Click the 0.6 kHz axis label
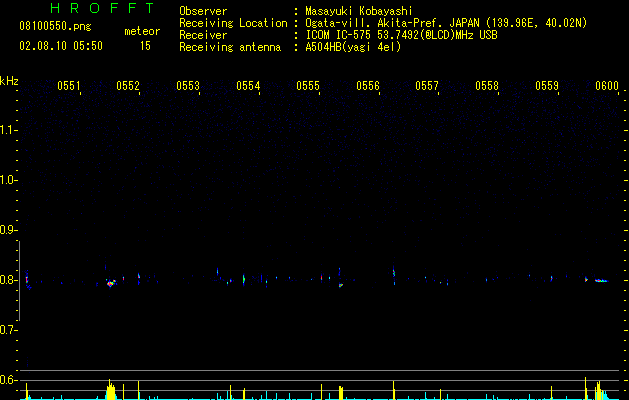Viewport: 629px width, 400px height. 8,380
